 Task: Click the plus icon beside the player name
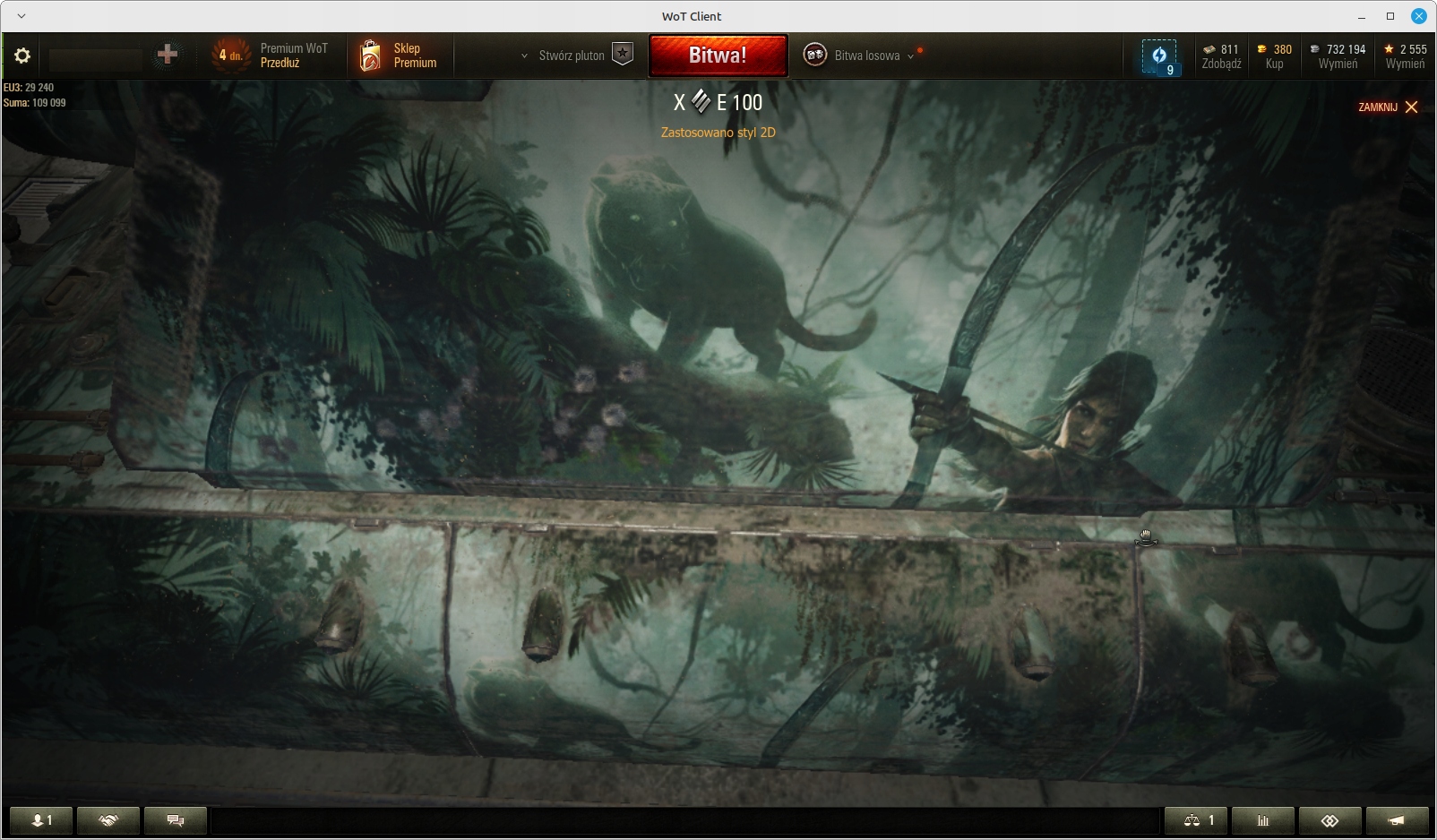pos(168,55)
